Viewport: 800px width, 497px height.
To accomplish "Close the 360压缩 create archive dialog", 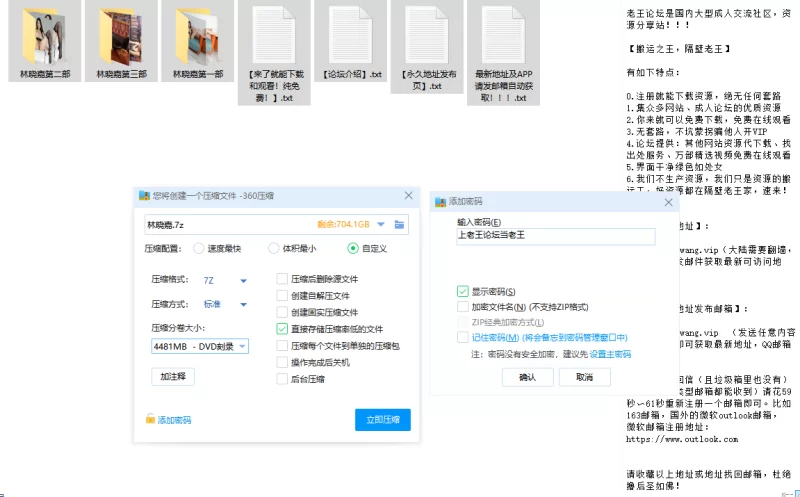I will (x=409, y=195).
